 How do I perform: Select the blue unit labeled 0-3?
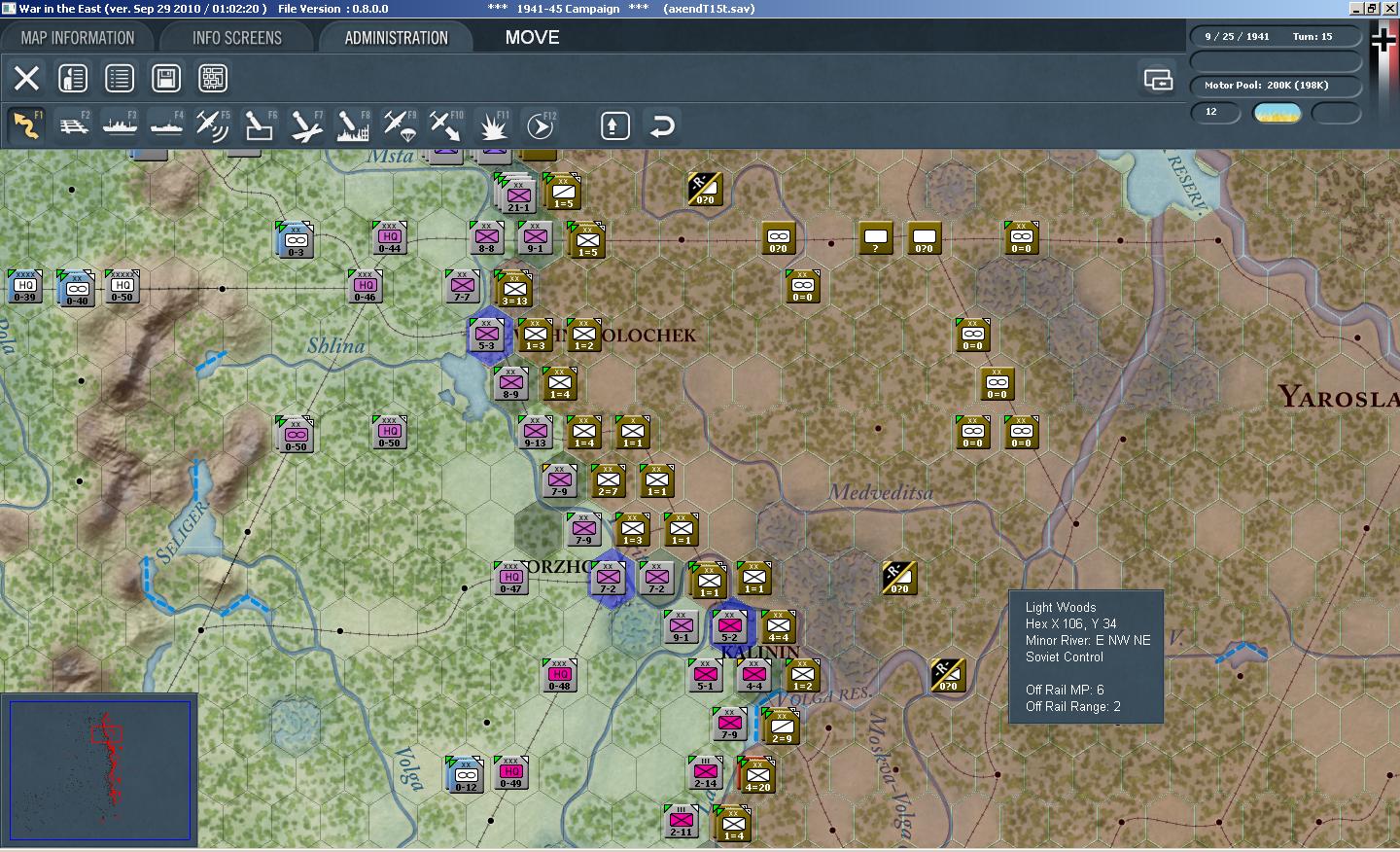[x=295, y=240]
